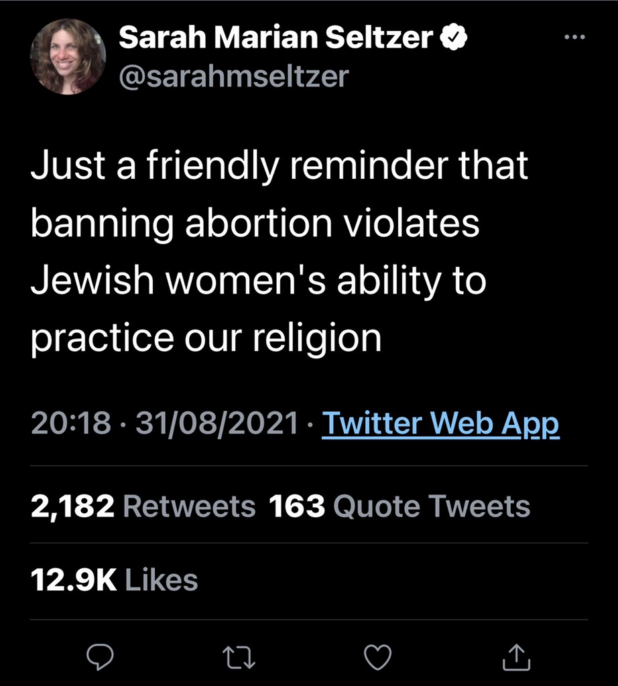View the list of 2,182 Retweets
Viewport: 618px width, 686px height.
[143, 506]
